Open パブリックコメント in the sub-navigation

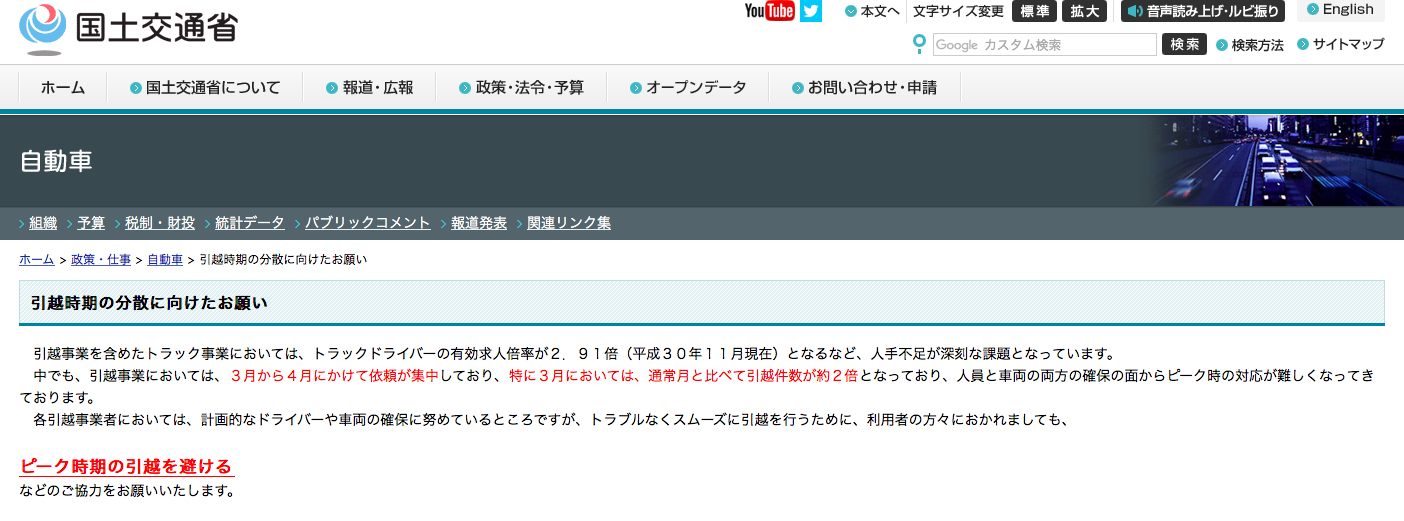tap(368, 223)
